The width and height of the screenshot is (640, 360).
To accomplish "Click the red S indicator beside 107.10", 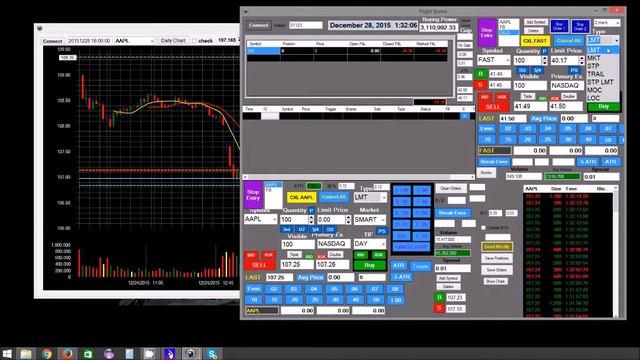I will click(439, 308).
